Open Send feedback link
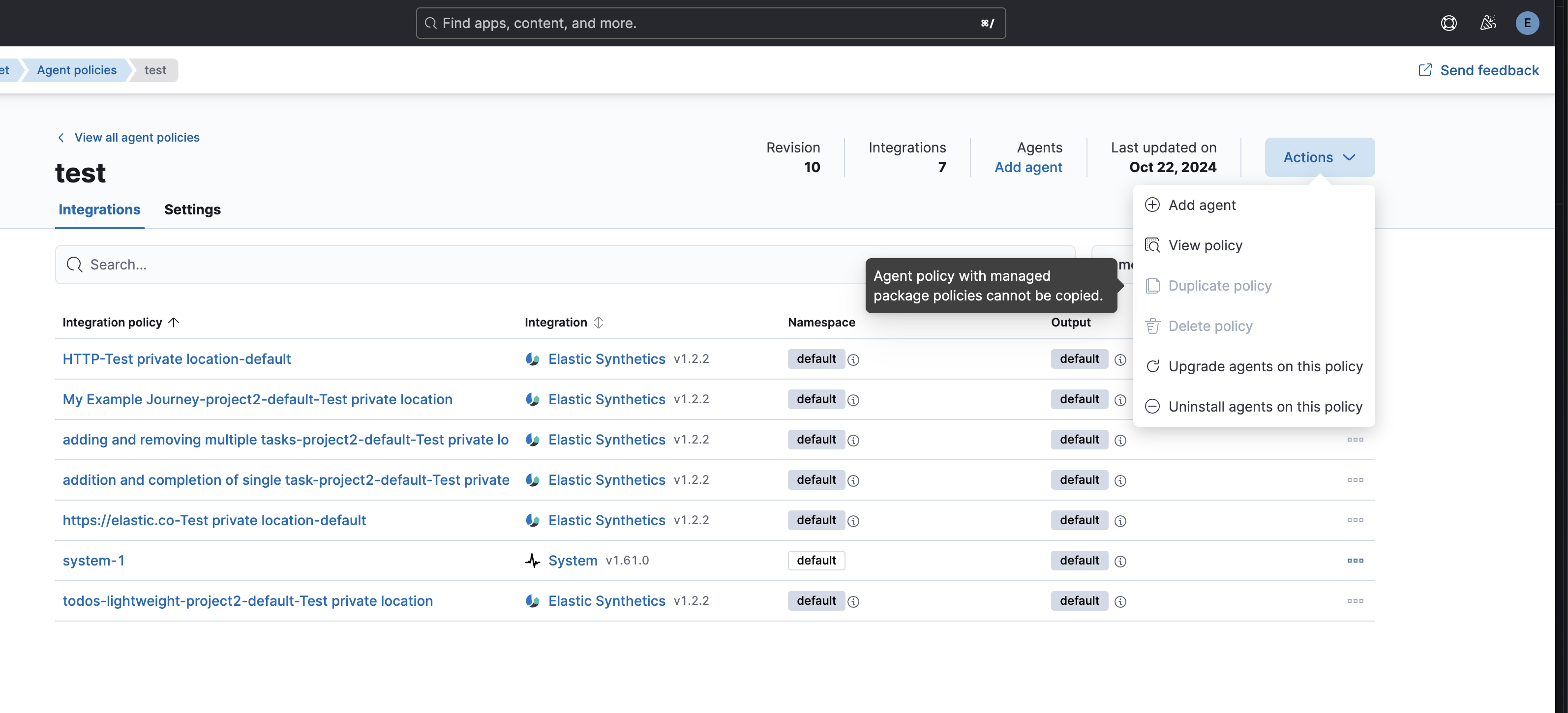 click(1489, 70)
